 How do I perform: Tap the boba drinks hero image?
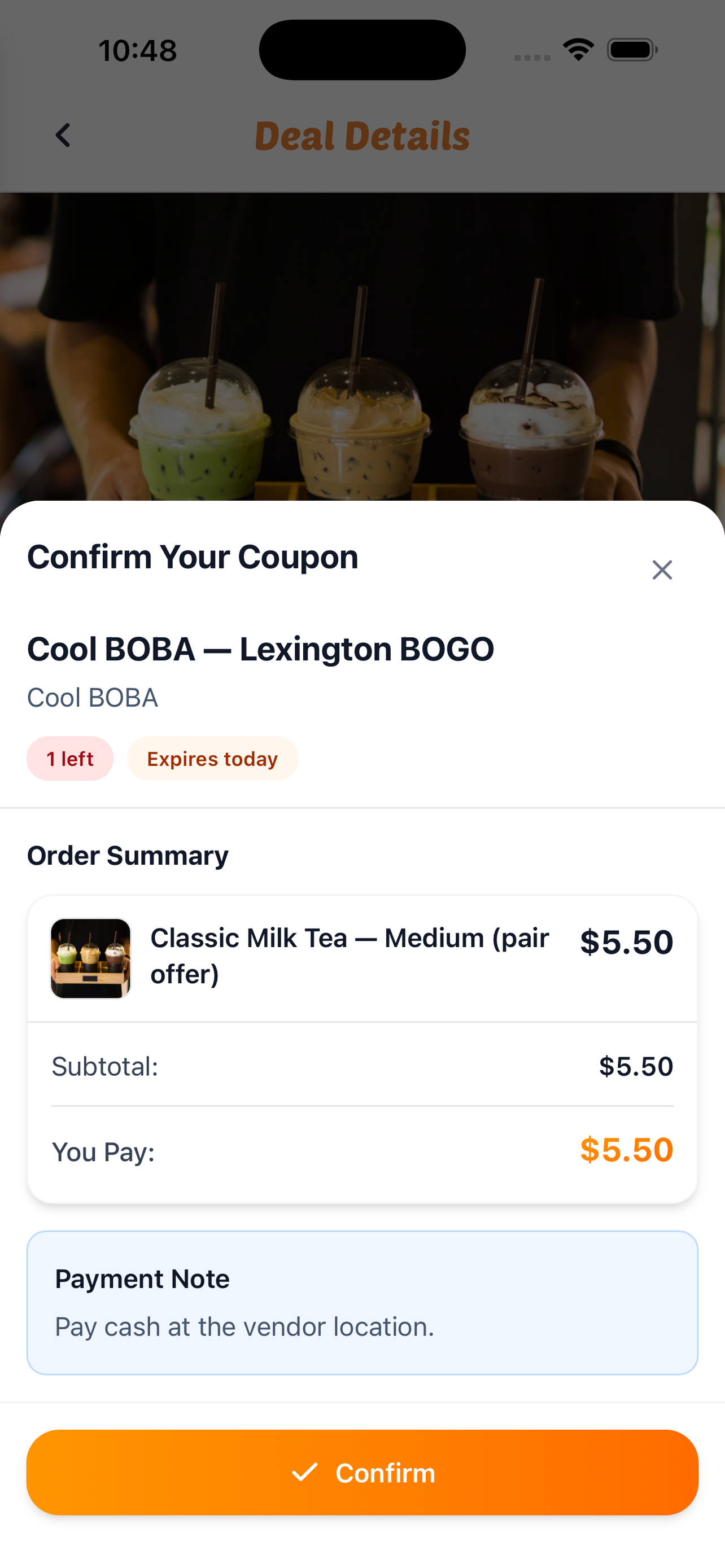tap(362, 347)
